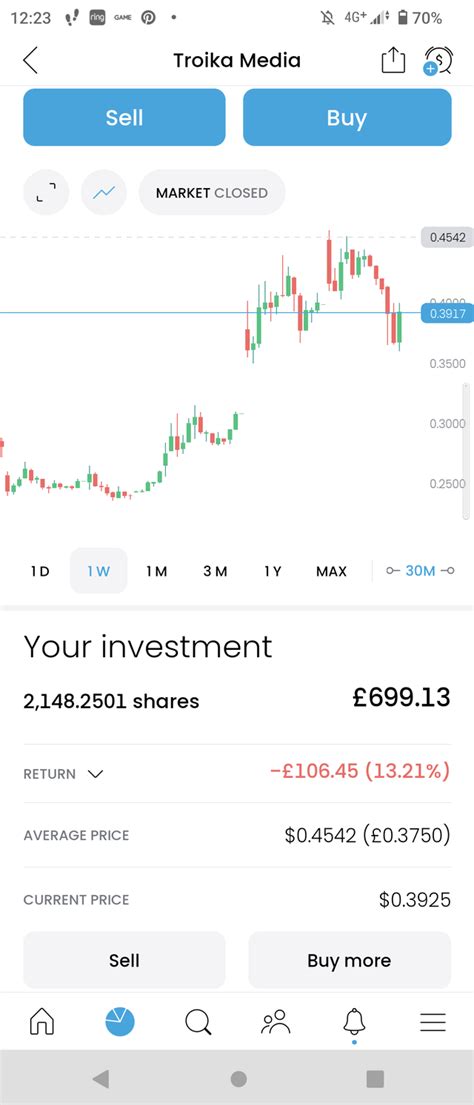
Task: Open search with the magnifier icon
Action: pyautogui.click(x=198, y=1021)
